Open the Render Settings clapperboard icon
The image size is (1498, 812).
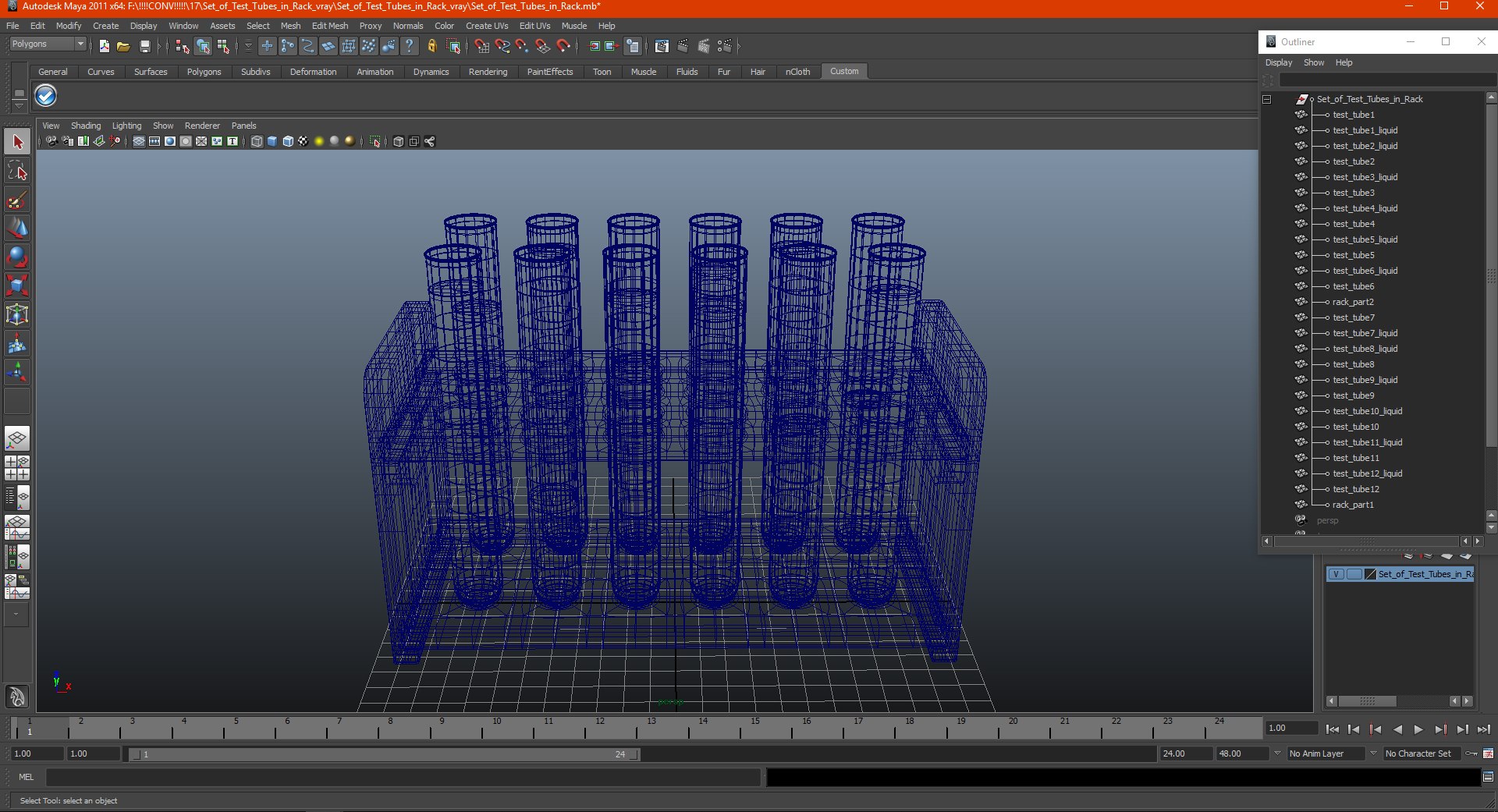(724, 47)
